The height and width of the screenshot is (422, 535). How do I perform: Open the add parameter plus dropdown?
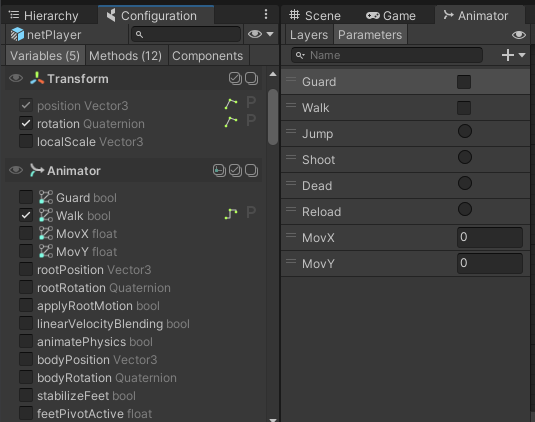pyautogui.click(x=513, y=55)
